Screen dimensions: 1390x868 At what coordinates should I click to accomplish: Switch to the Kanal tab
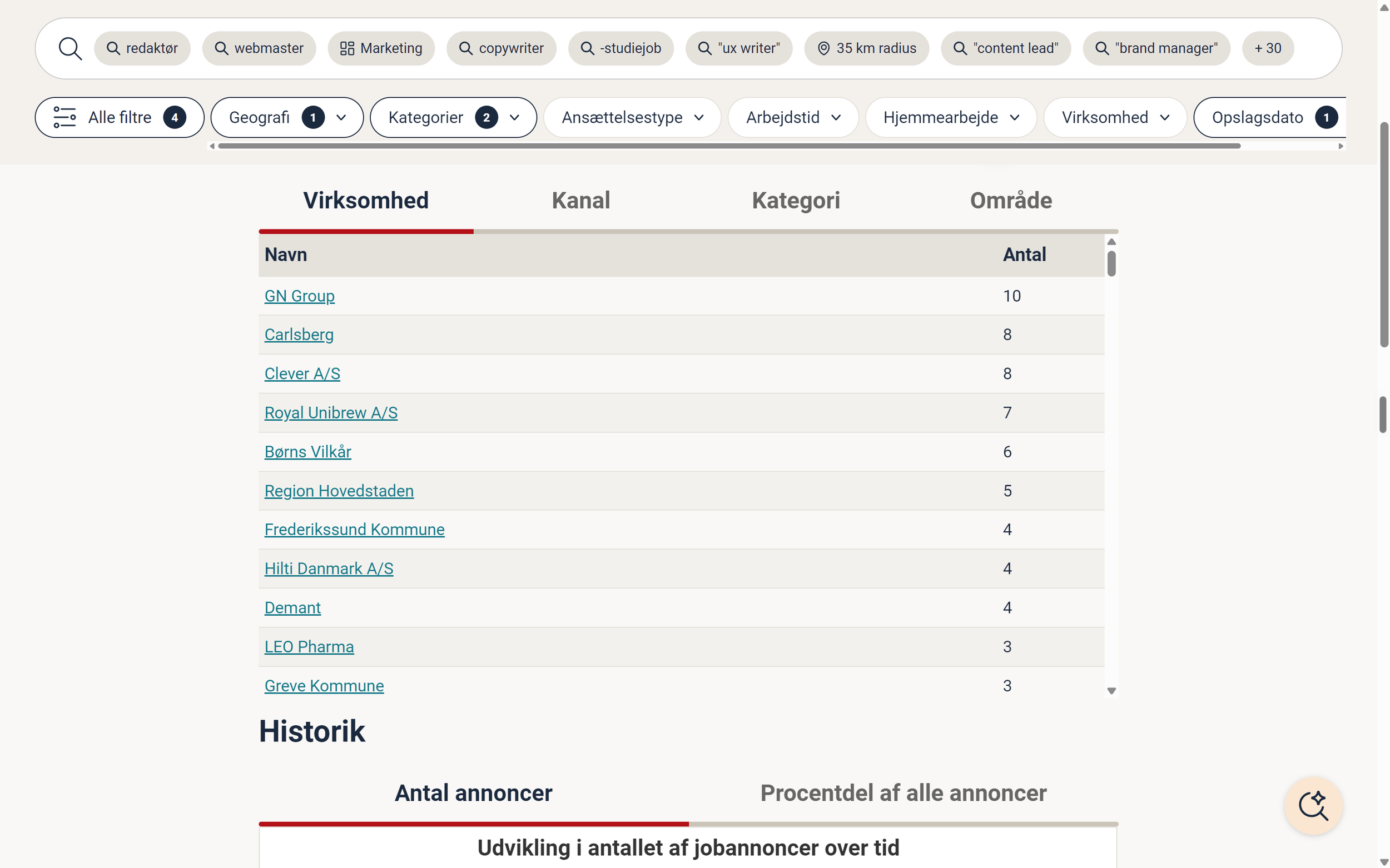[x=580, y=201]
